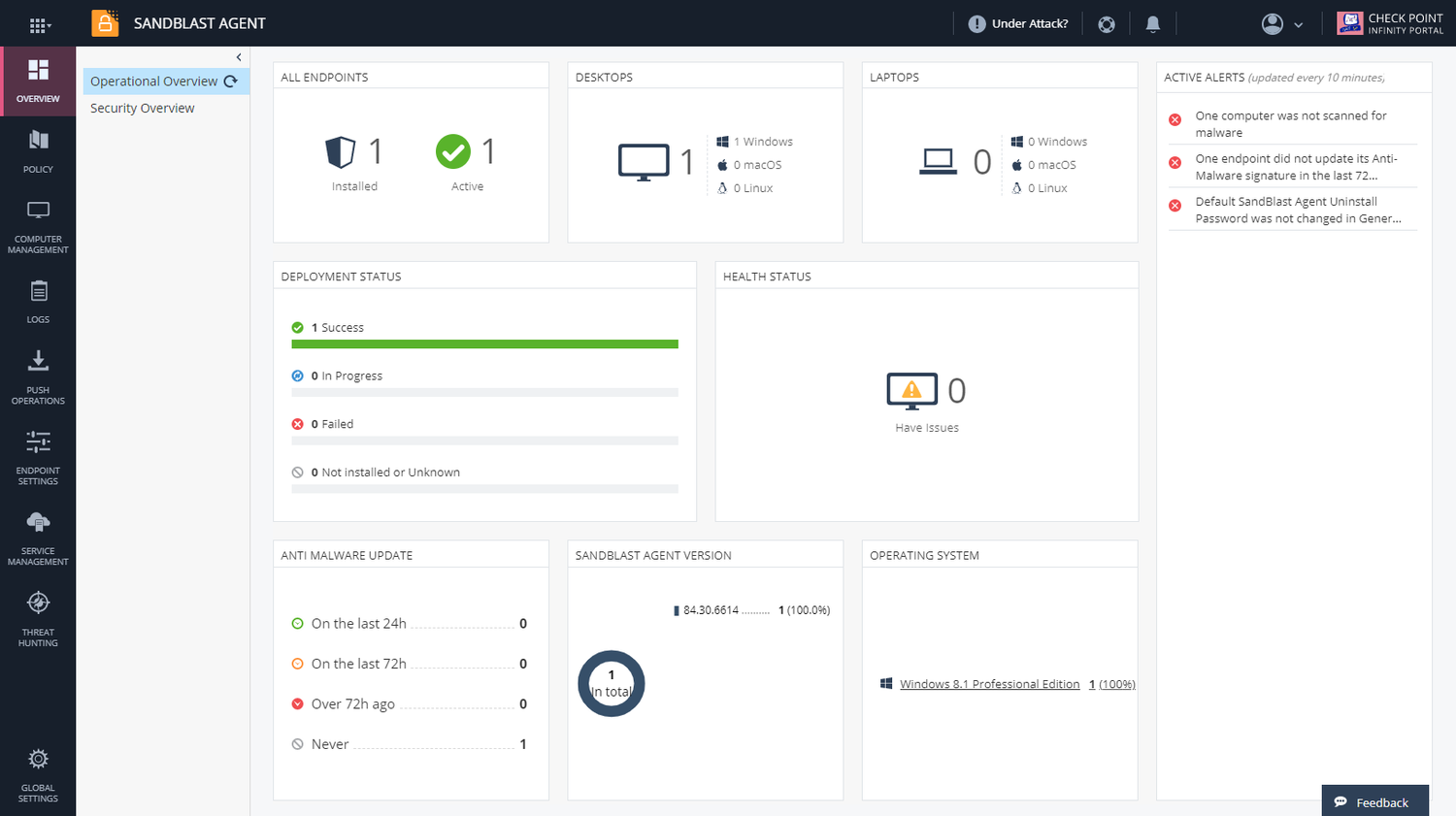Viewport: 1456px width, 816px height.
Task: Open Push Operations in sidebar
Action: click(x=38, y=377)
